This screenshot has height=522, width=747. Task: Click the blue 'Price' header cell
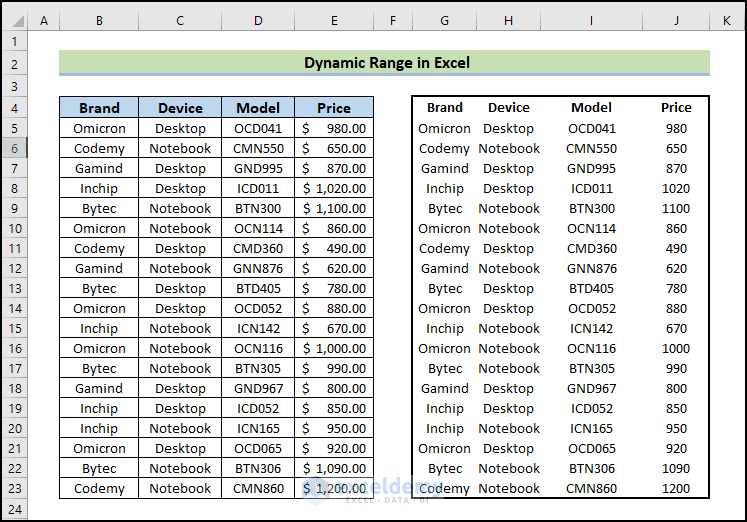pos(334,108)
